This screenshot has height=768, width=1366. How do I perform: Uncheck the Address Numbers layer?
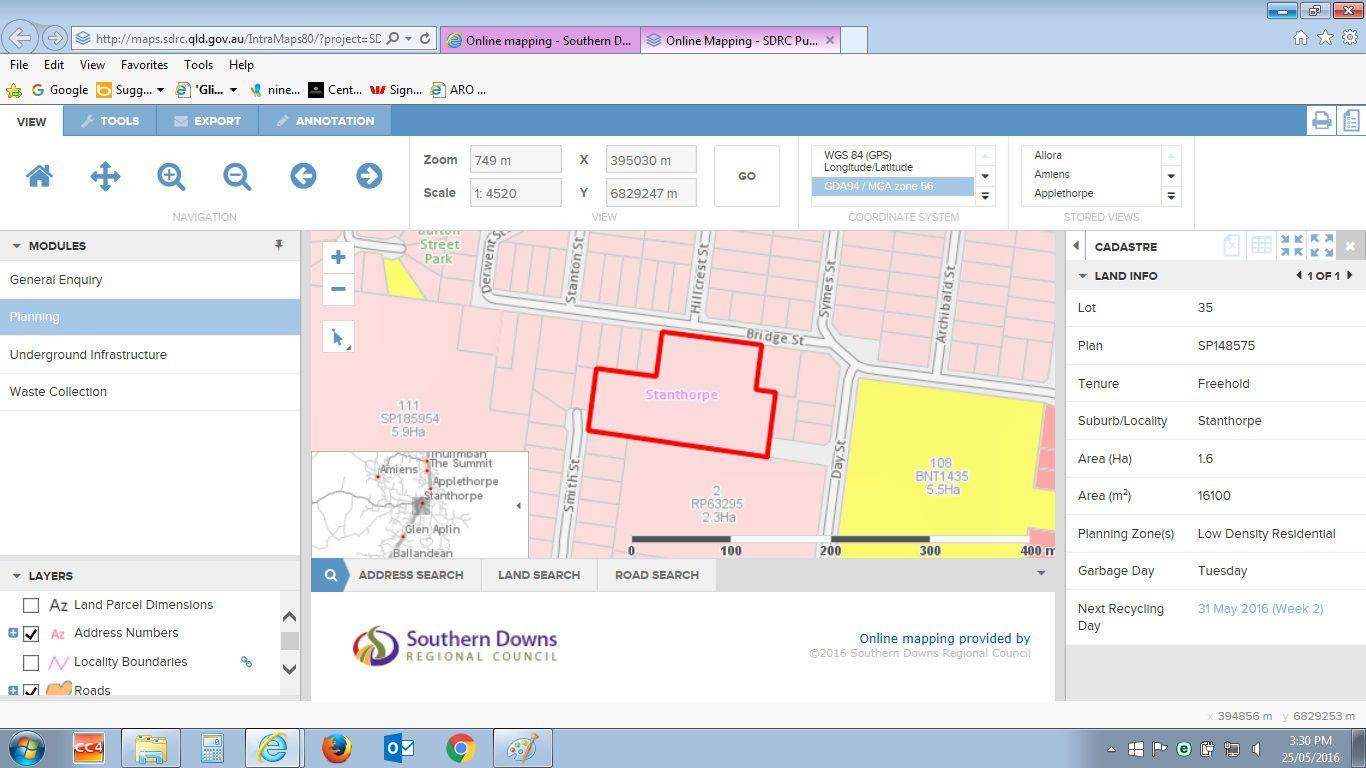tap(31, 633)
